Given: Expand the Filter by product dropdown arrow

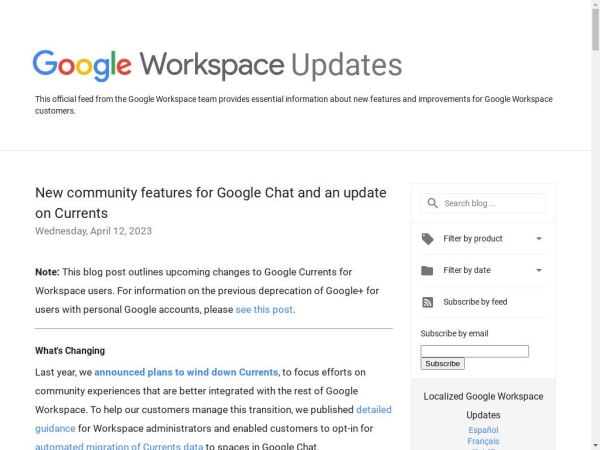Looking at the screenshot, I should tap(539, 239).
